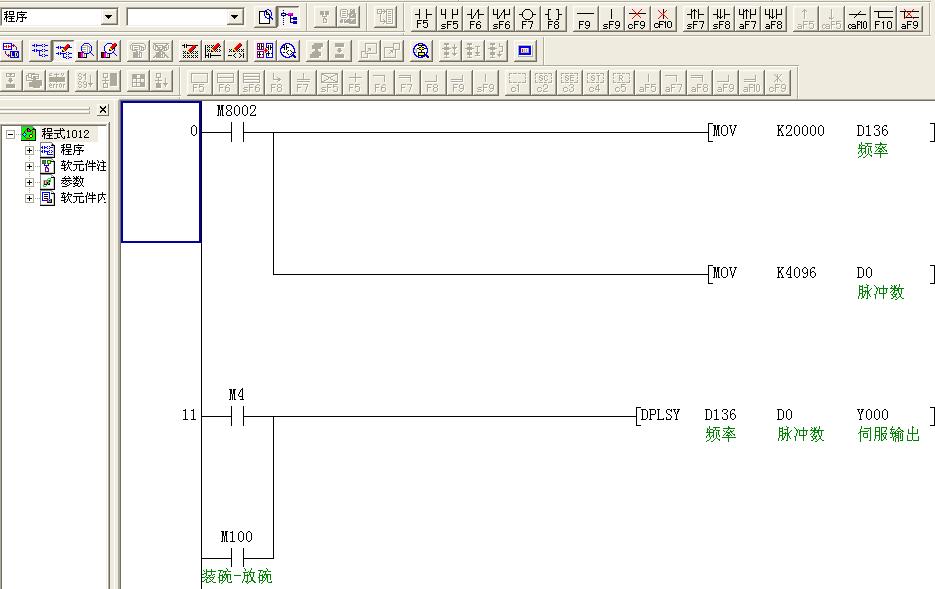Insert parallel open contact sF5 icon

coord(449,18)
